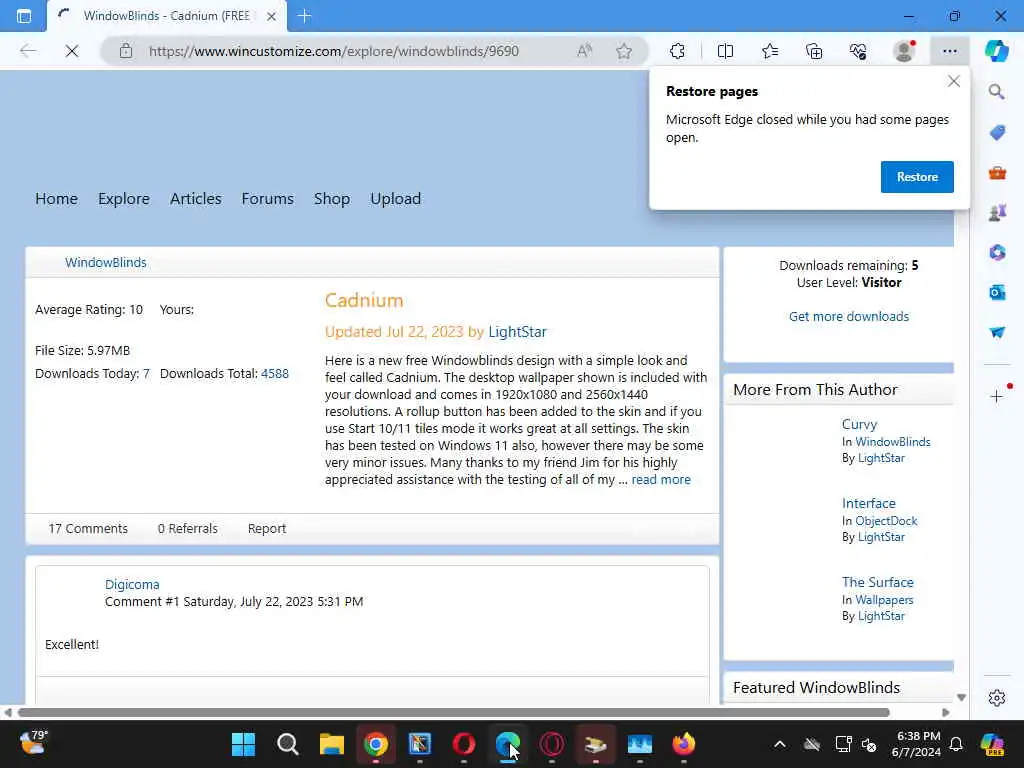Open the Shopping tag in sidebar
This screenshot has height=768, width=1024.
997,133
